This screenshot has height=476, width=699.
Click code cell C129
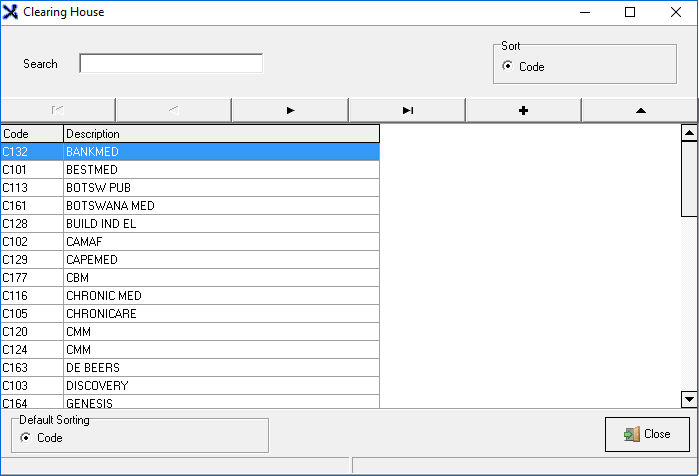pos(32,259)
